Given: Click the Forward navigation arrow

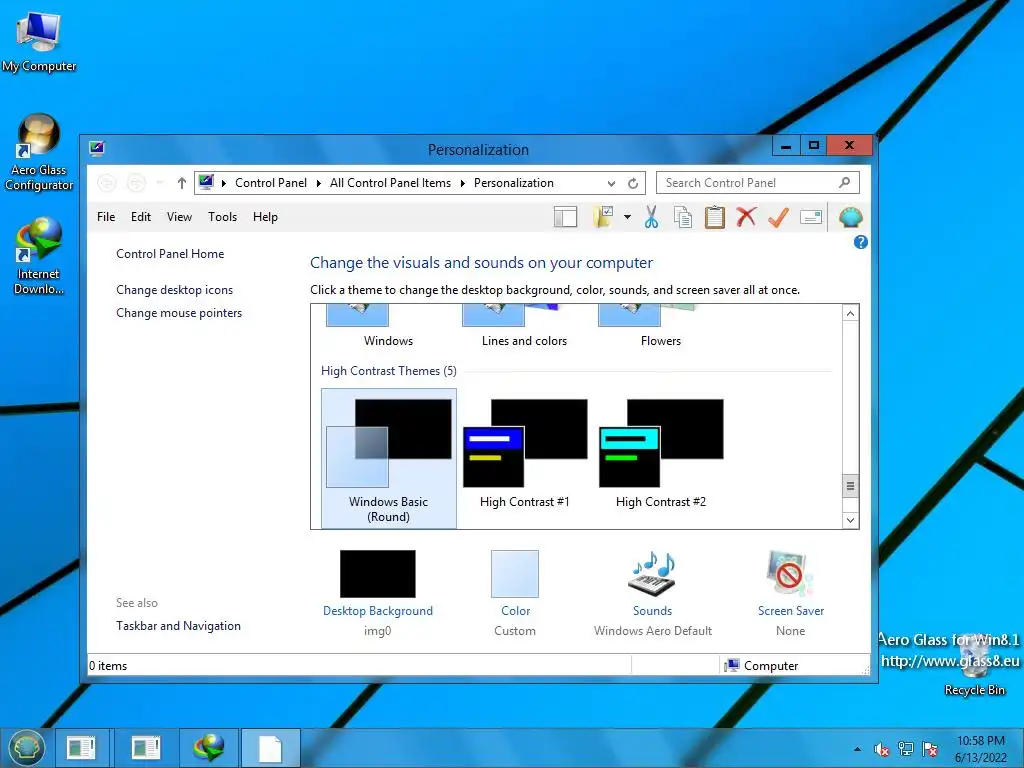Looking at the screenshot, I should click(136, 183).
